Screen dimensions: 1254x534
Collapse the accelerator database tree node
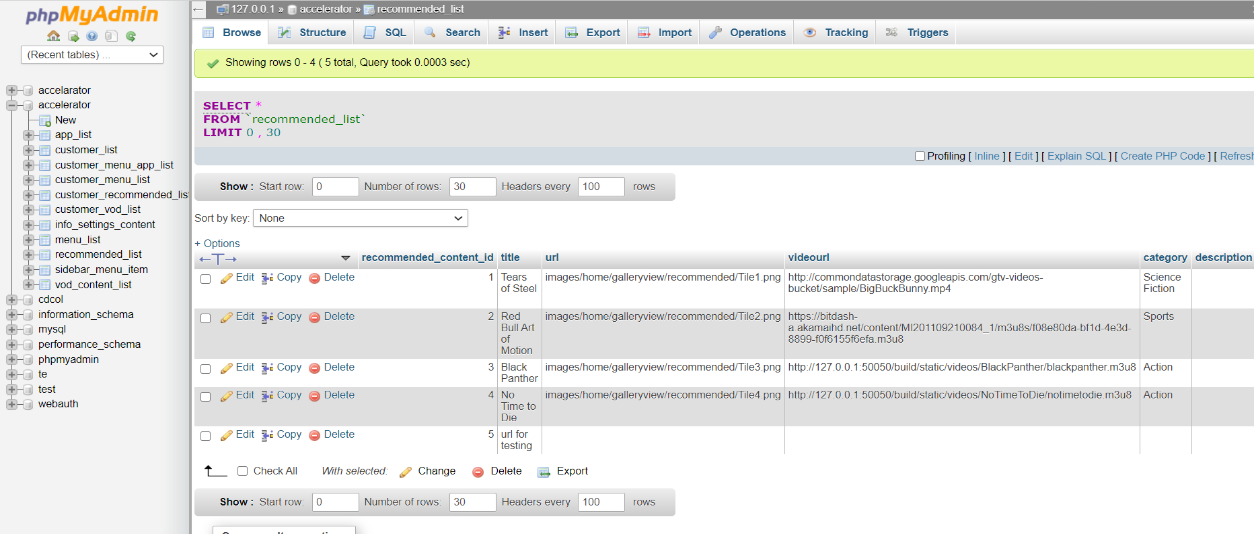(x=13, y=105)
